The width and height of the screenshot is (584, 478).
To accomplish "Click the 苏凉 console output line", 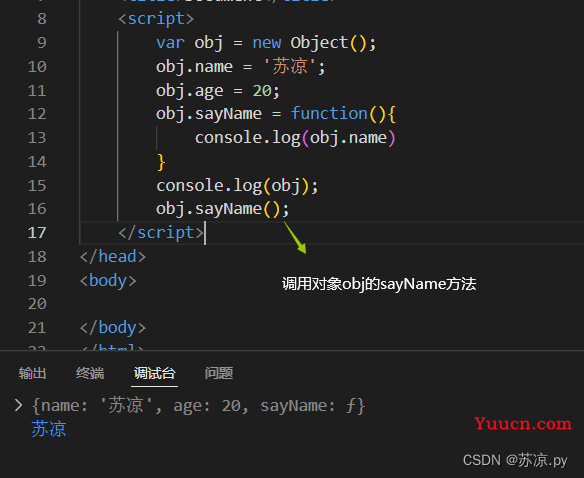I will tap(49, 429).
